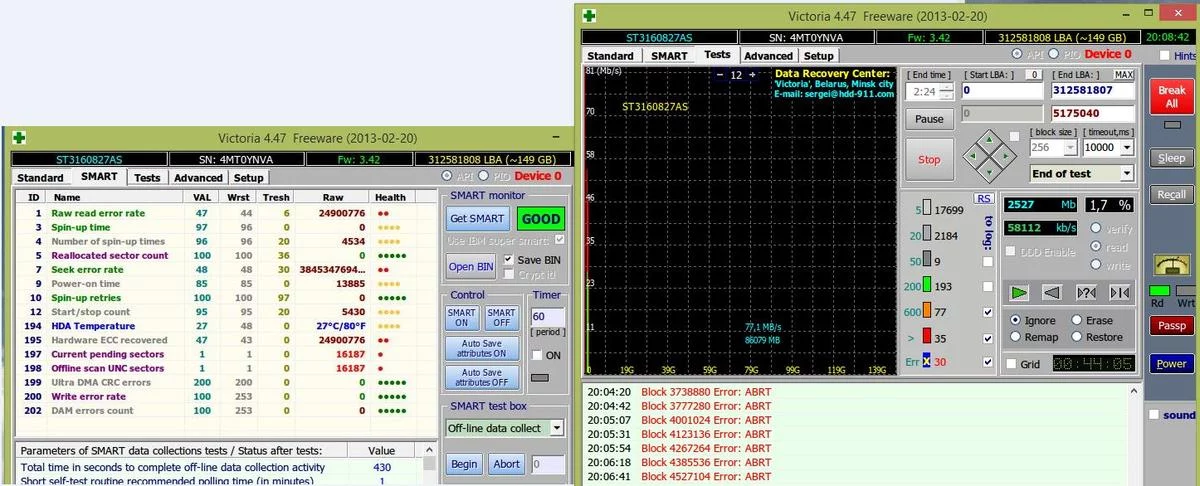The height and width of the screenshot is (486, 1200).
Task: Click the RS reset counters label
Action: point(984,198)
